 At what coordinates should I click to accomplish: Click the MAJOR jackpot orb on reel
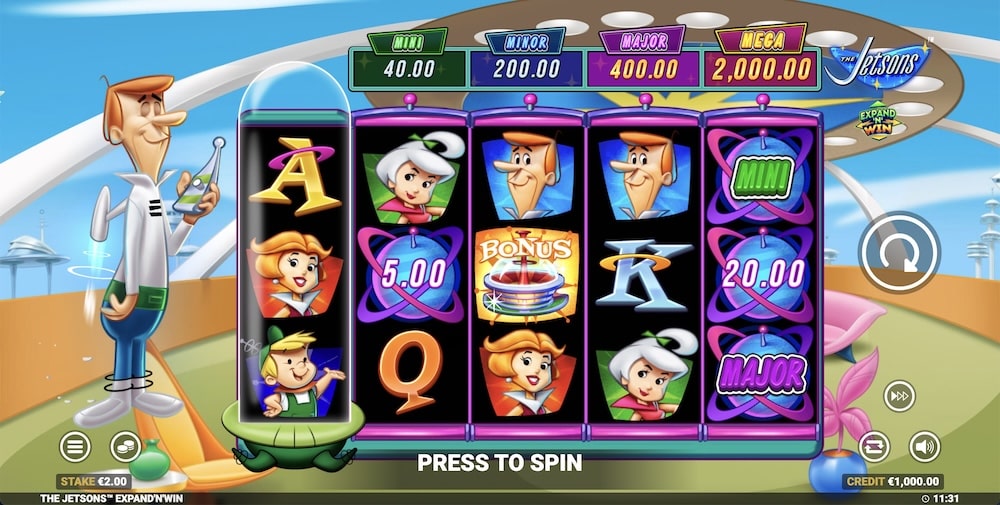tap(762, 374)
